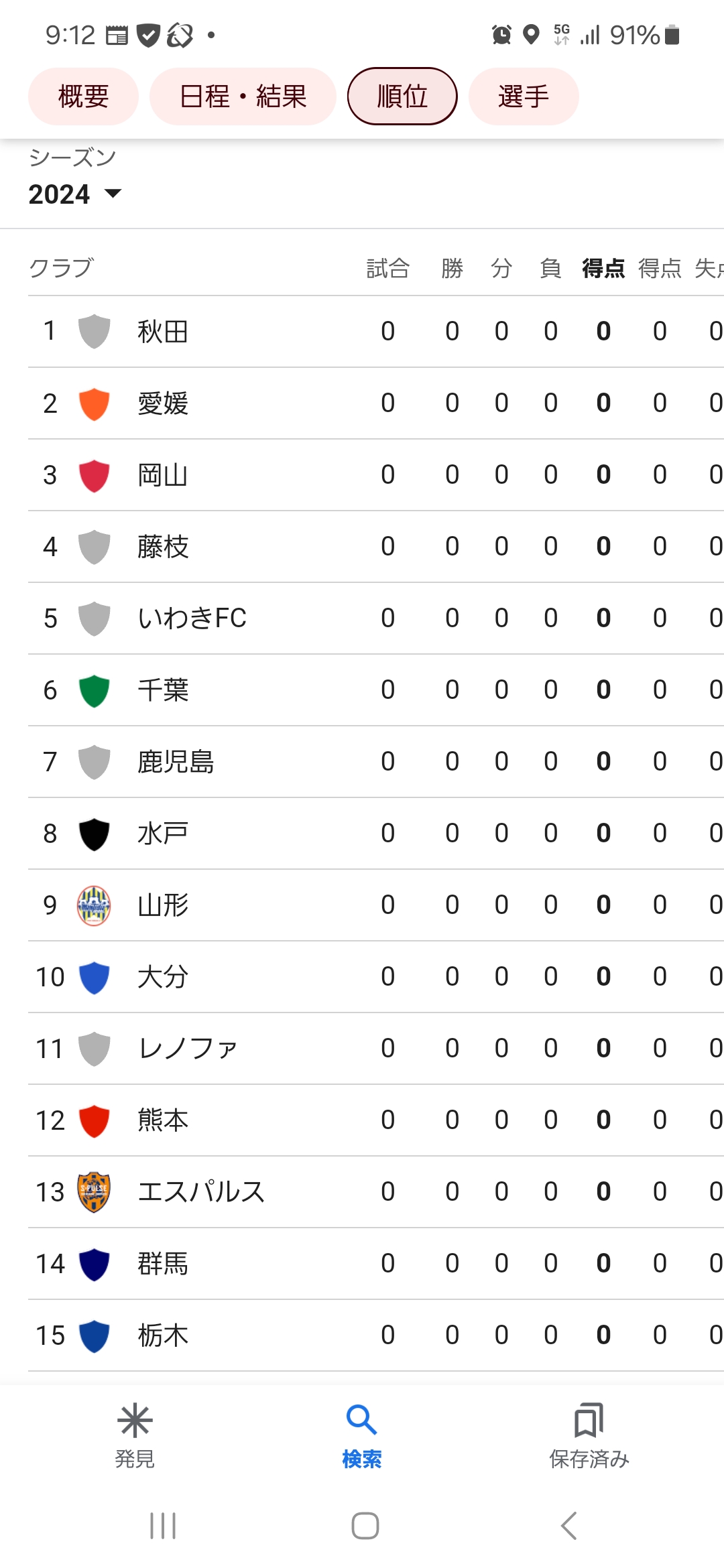Tap the Android back navigation arrow

tap(568, 1526)
